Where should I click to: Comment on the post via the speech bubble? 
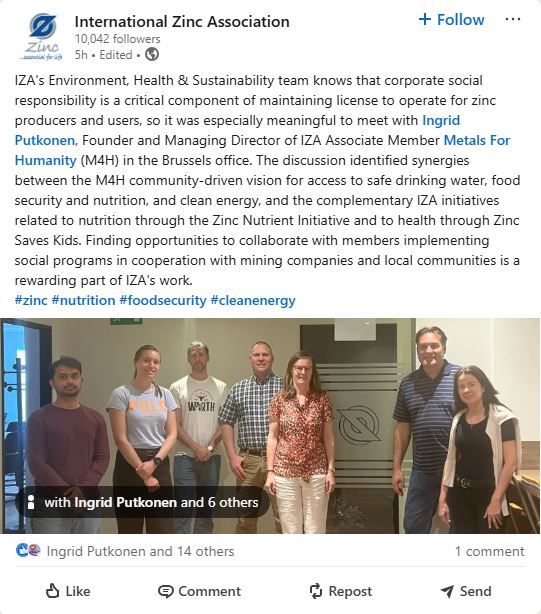199,591
